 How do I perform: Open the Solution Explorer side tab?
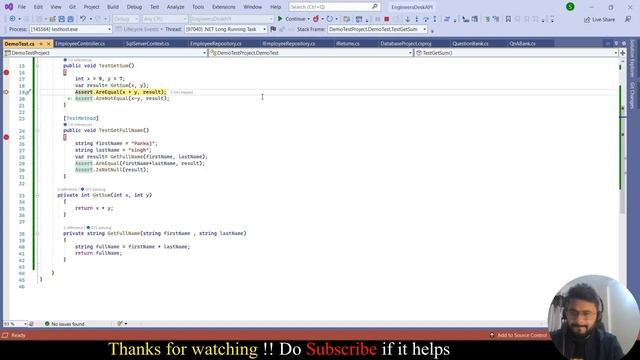coord(632,58)
